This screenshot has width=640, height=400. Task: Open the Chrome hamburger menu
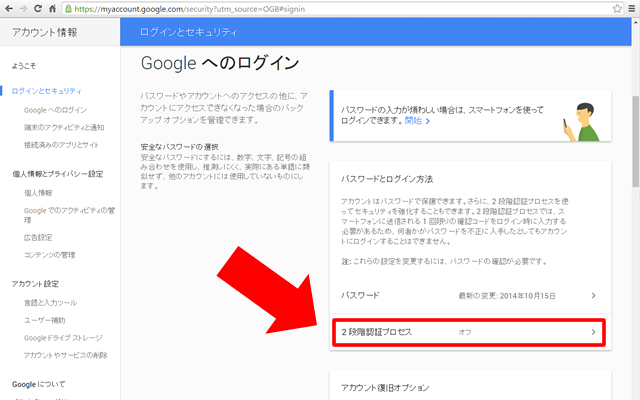[x=631, y=9]
